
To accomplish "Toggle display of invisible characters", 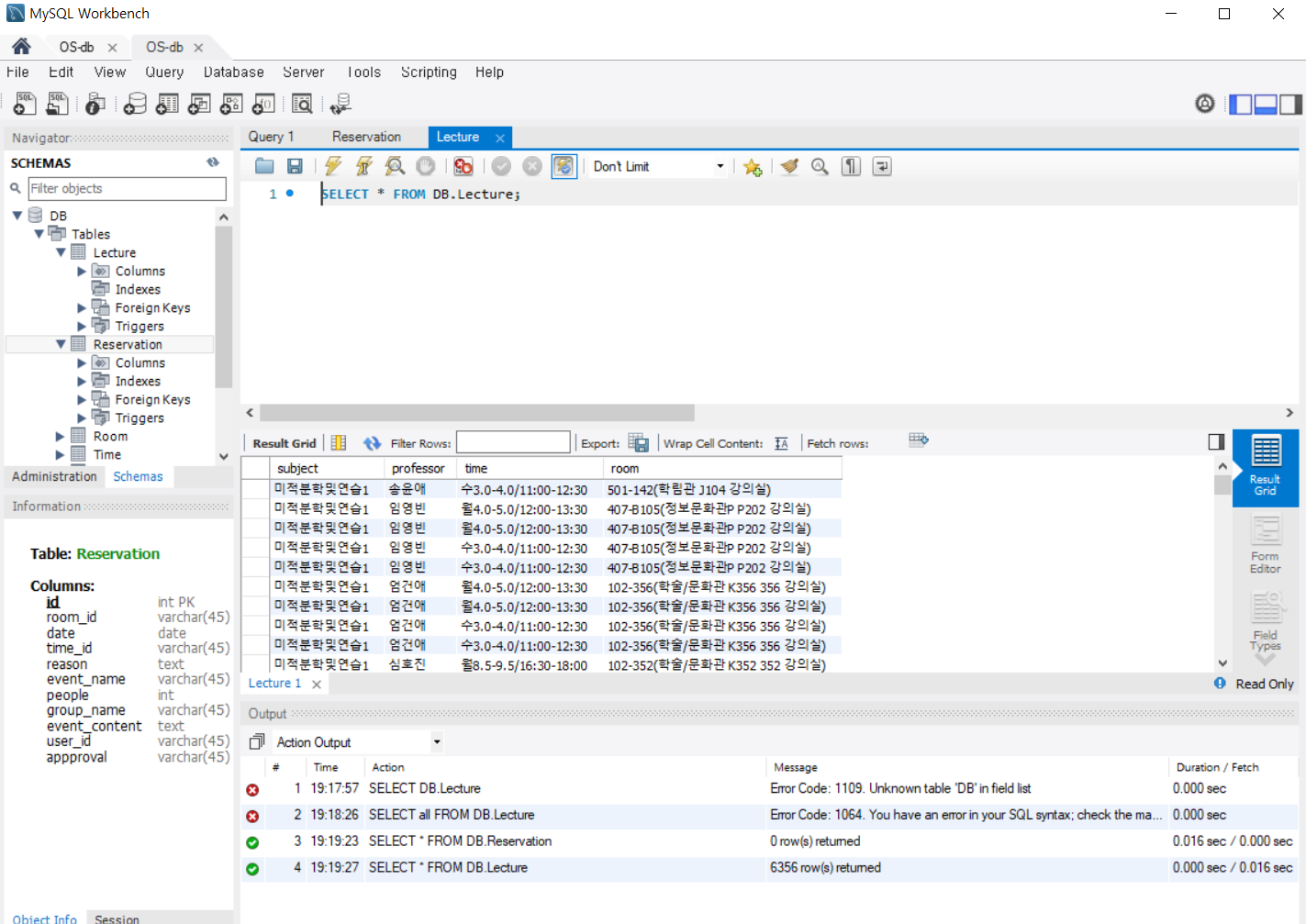I will (851, 166).
